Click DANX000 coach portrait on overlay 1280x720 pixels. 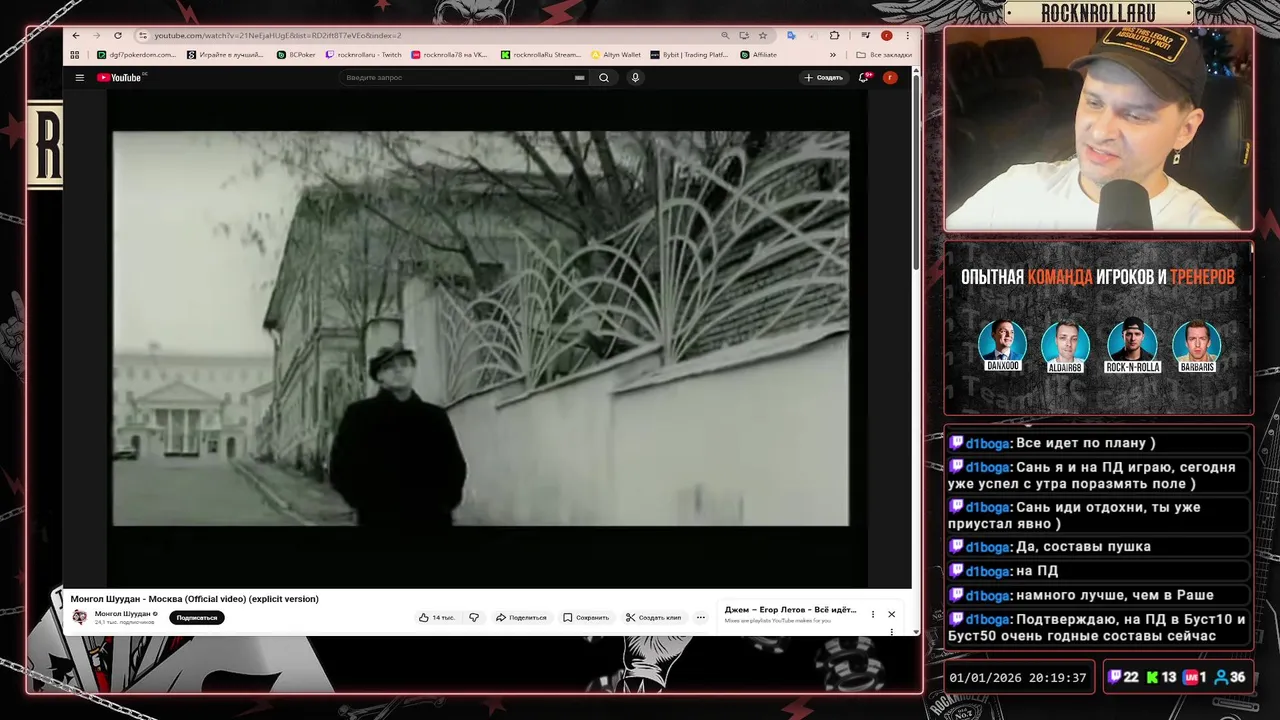pos(1002,346)
